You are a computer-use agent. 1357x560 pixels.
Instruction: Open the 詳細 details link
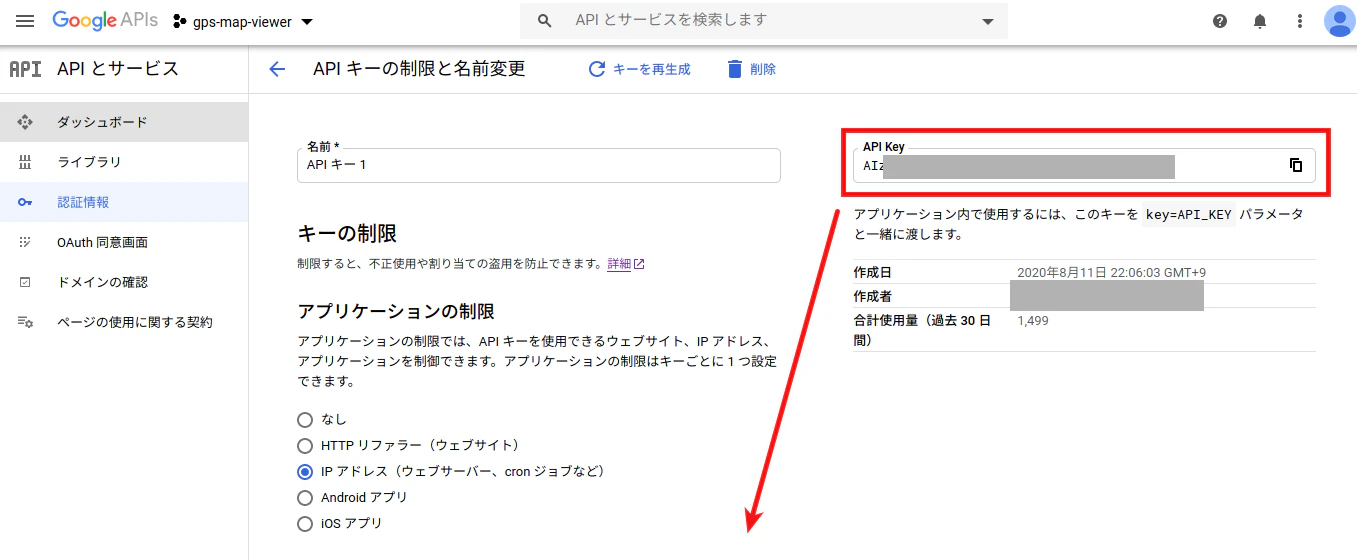[626, 264]
